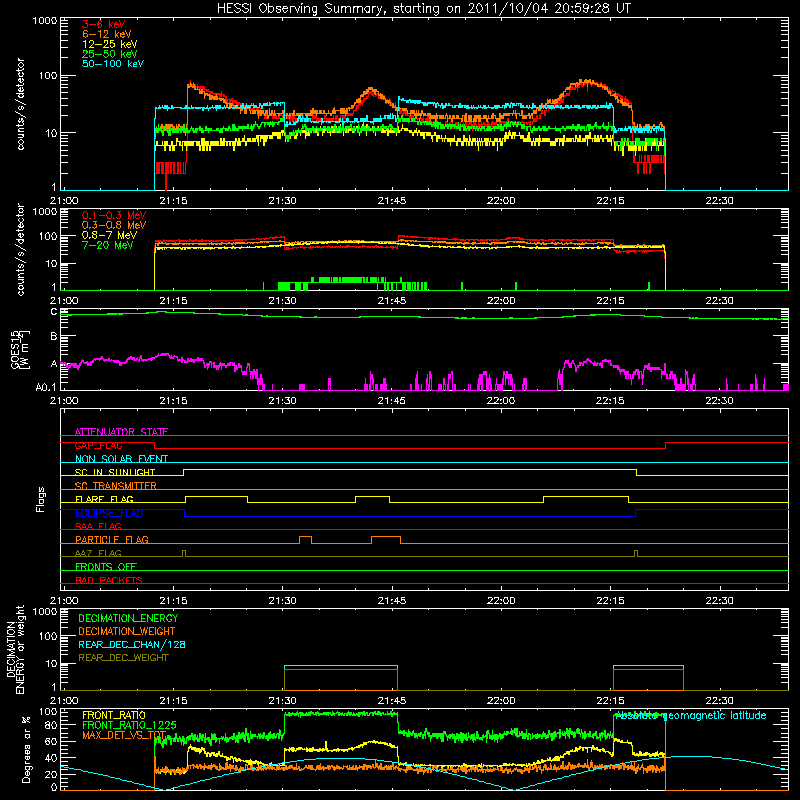Click the A0.1 level label on GOES panel
800x800 pixels.
pos(46,388)
